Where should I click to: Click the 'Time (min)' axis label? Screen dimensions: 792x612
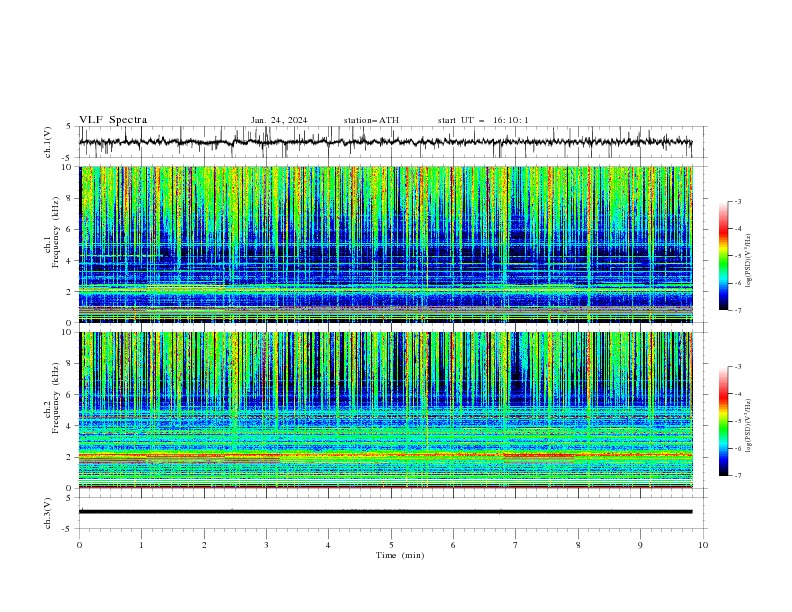[x=400, y=555]
